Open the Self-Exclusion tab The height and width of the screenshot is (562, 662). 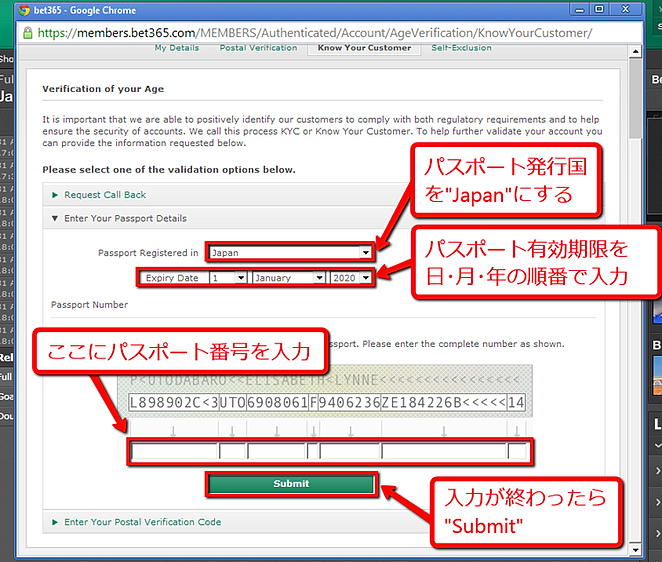point(461,48)
